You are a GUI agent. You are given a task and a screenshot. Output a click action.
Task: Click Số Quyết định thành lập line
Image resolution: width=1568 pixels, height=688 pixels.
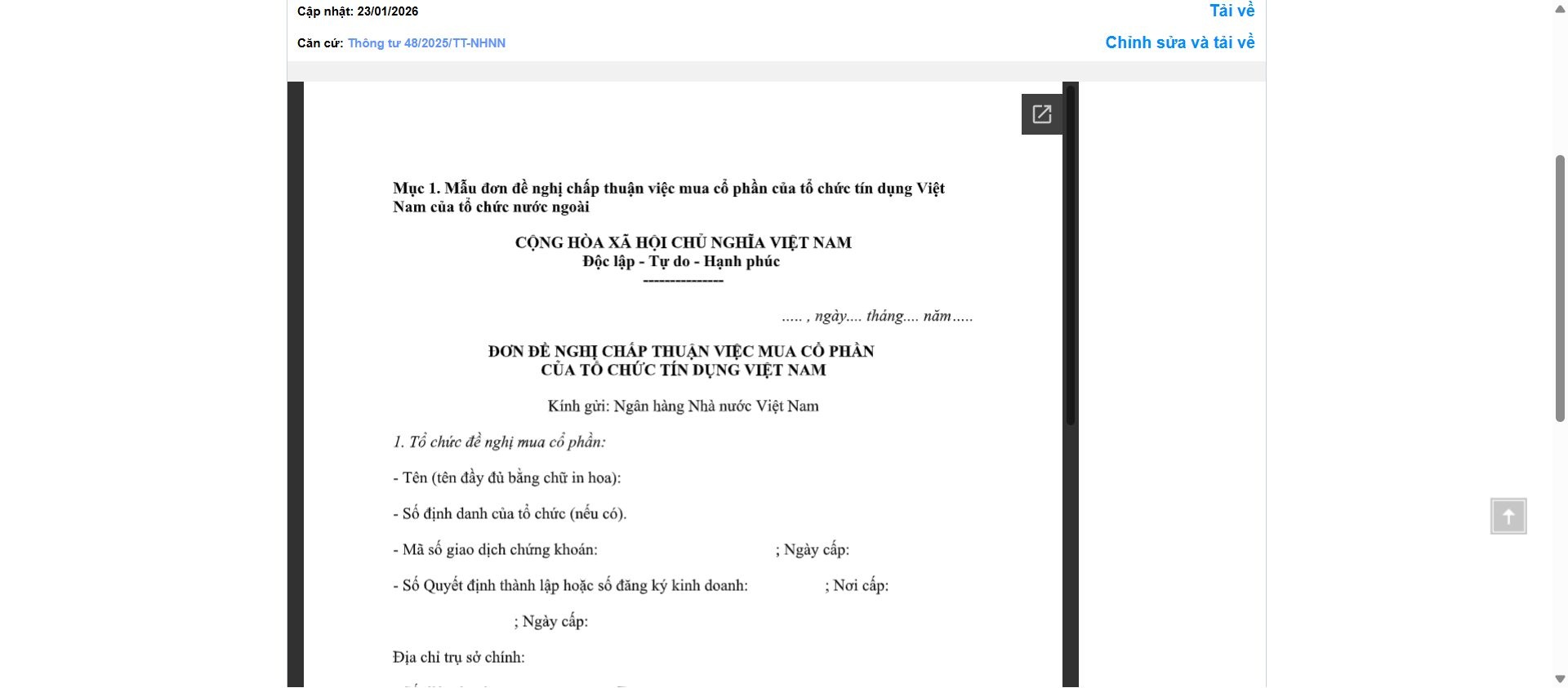[x=570, y=586]
